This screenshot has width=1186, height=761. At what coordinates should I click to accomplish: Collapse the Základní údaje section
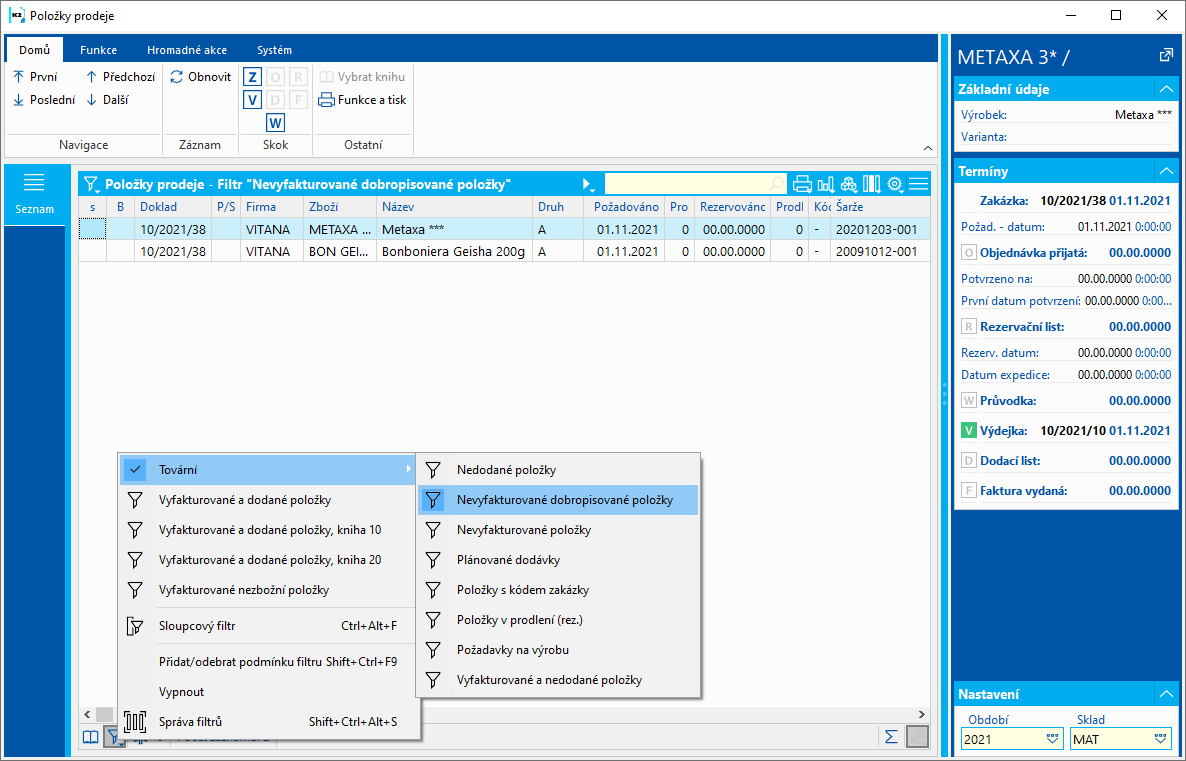pyautogui.click(x=1166, y=89)
